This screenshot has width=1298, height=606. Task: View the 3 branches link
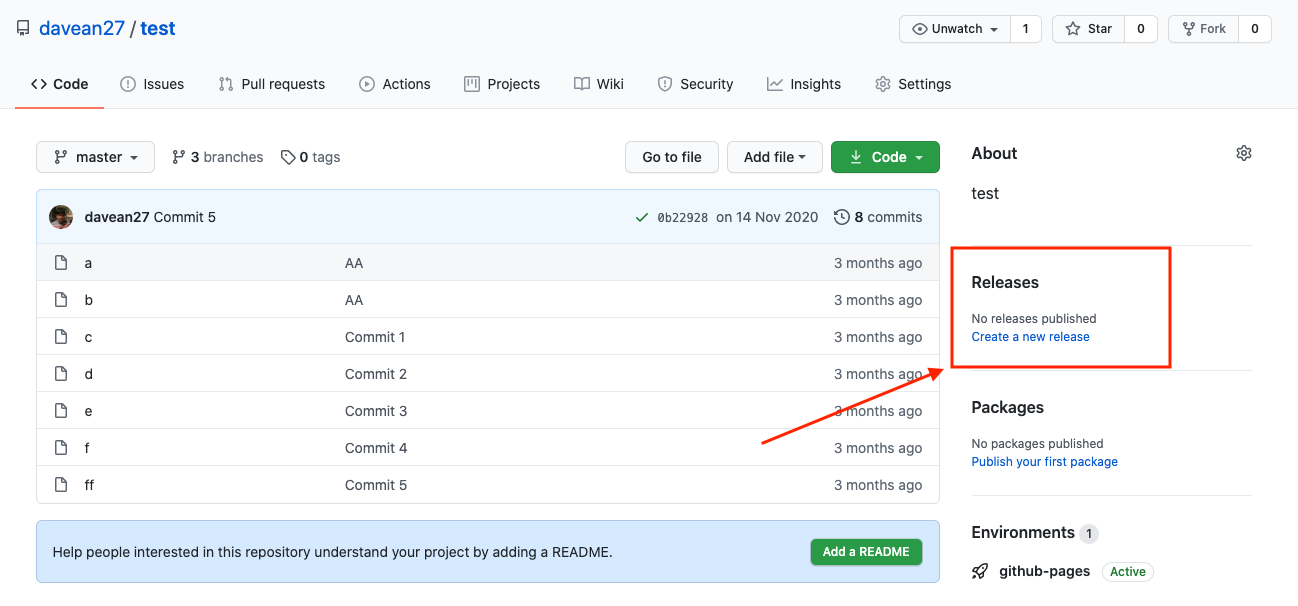(218, 157)
